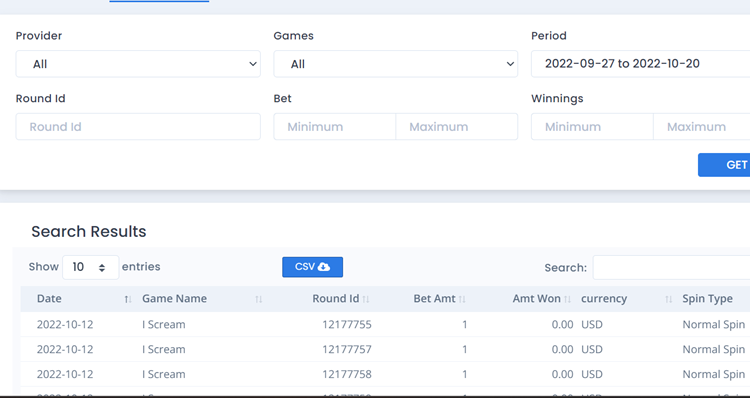Image resolution: width=750 pixels, height=398 pixels.
Task: Focus the Round Id input field
Action: click(x=138, y=127)
